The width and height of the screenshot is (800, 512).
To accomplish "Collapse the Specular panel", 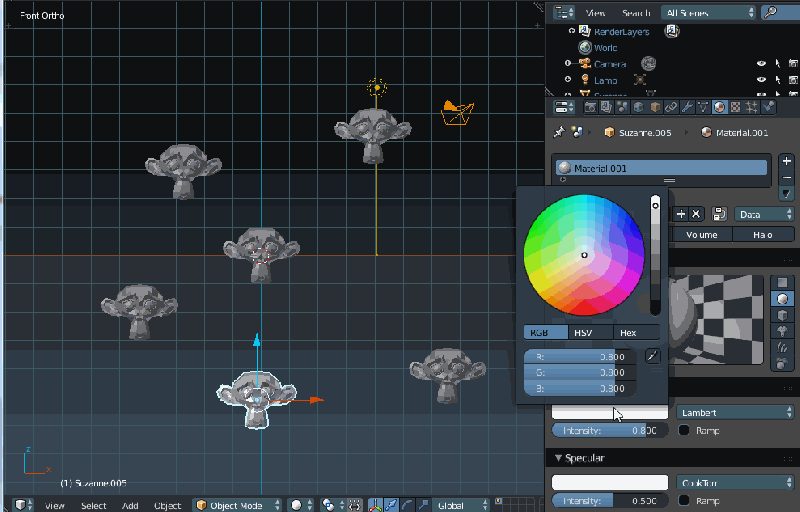I will tap(558, 458).
